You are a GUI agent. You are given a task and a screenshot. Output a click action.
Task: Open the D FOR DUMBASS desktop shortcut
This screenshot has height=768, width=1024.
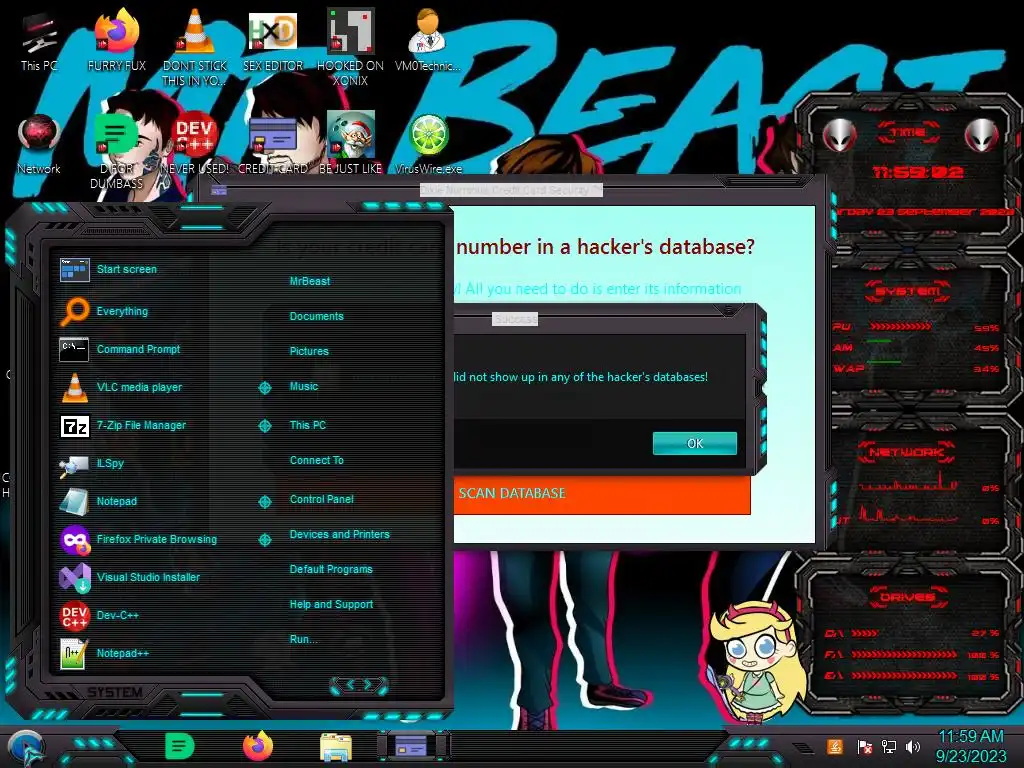(x=117, y=152)
